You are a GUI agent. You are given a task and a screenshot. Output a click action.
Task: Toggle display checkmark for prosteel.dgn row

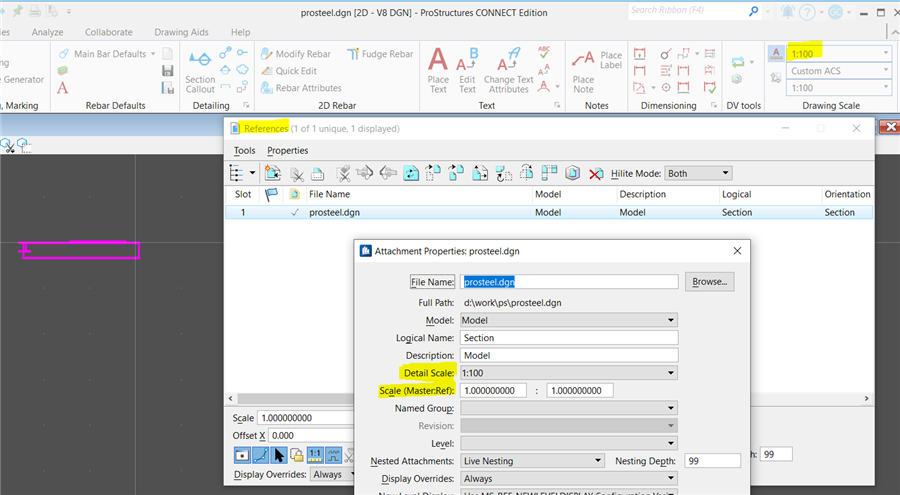point(294,212)
